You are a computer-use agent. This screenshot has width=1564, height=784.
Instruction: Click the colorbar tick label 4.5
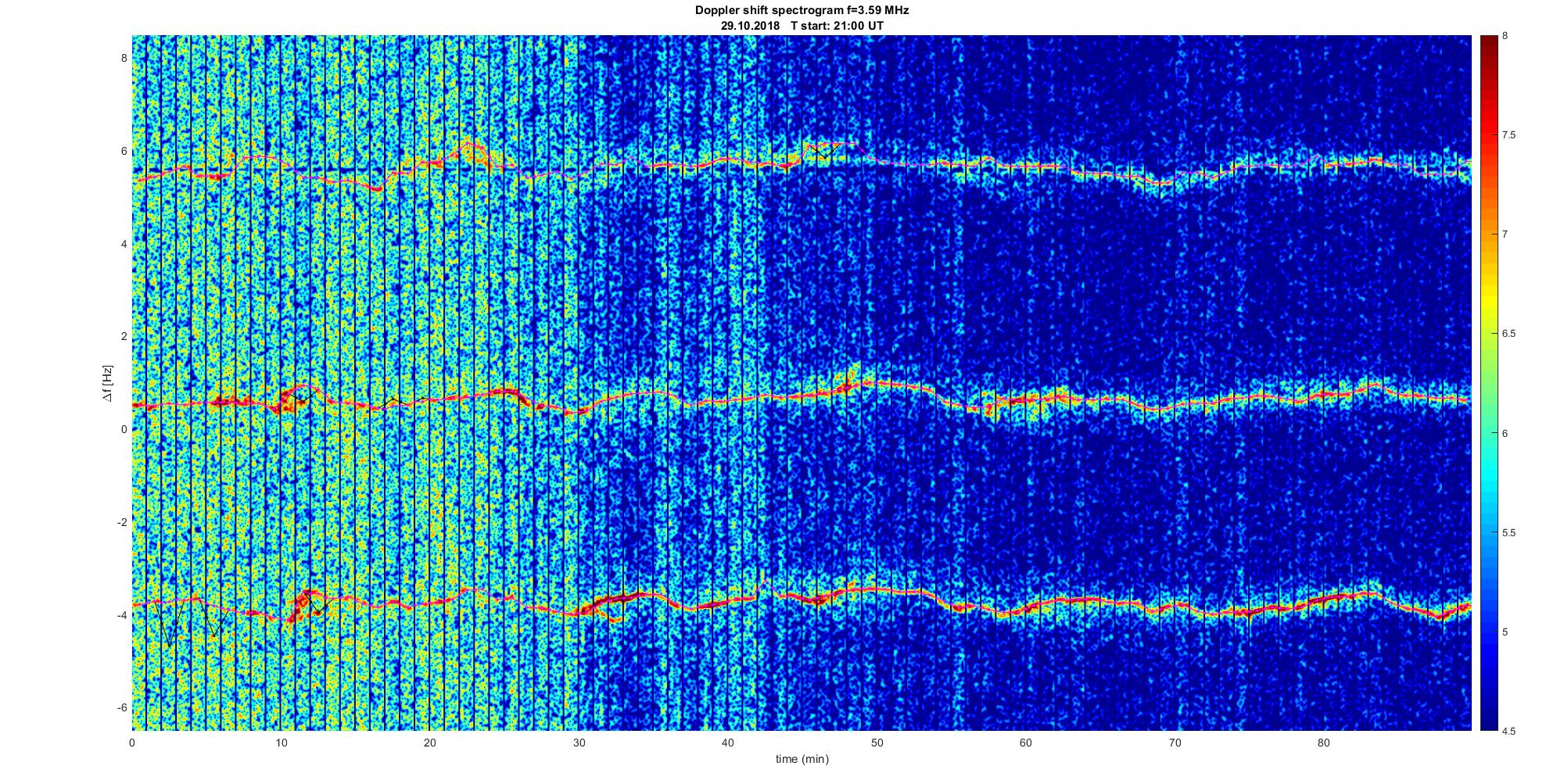click(1509, 732)
